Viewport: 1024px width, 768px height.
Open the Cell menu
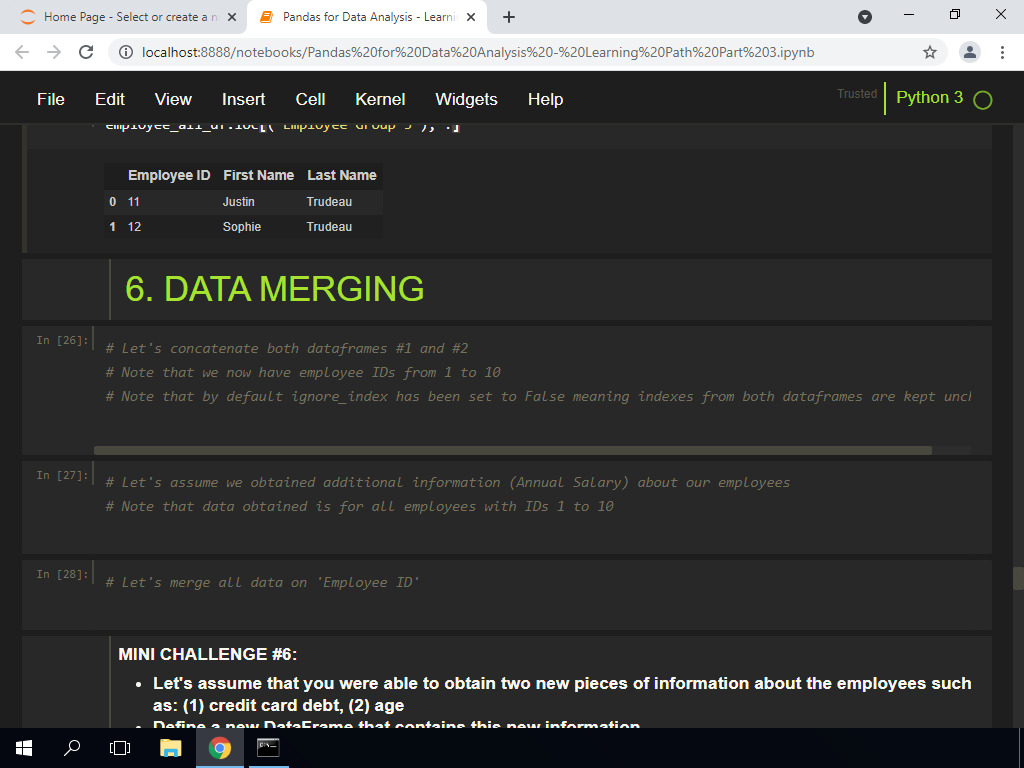tap(310, 99)
